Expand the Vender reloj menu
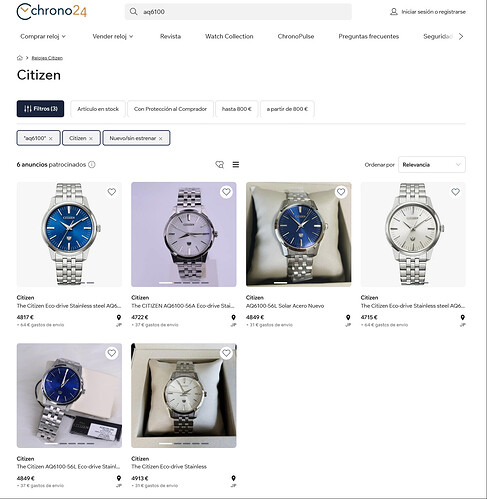Viewport: 487px width, 499px height. [x=113, y=36]
